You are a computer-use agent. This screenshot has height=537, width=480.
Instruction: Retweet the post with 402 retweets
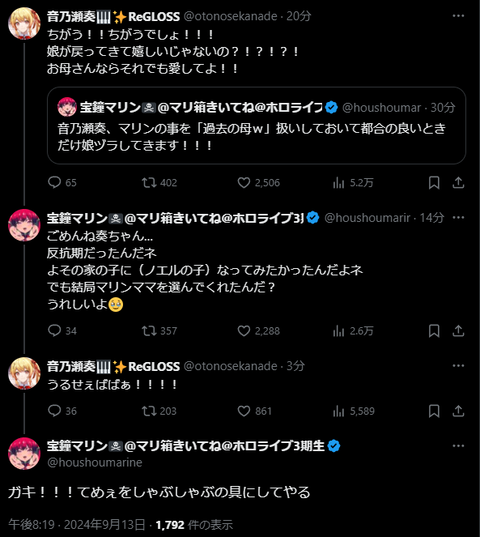(x=159, y=183)
